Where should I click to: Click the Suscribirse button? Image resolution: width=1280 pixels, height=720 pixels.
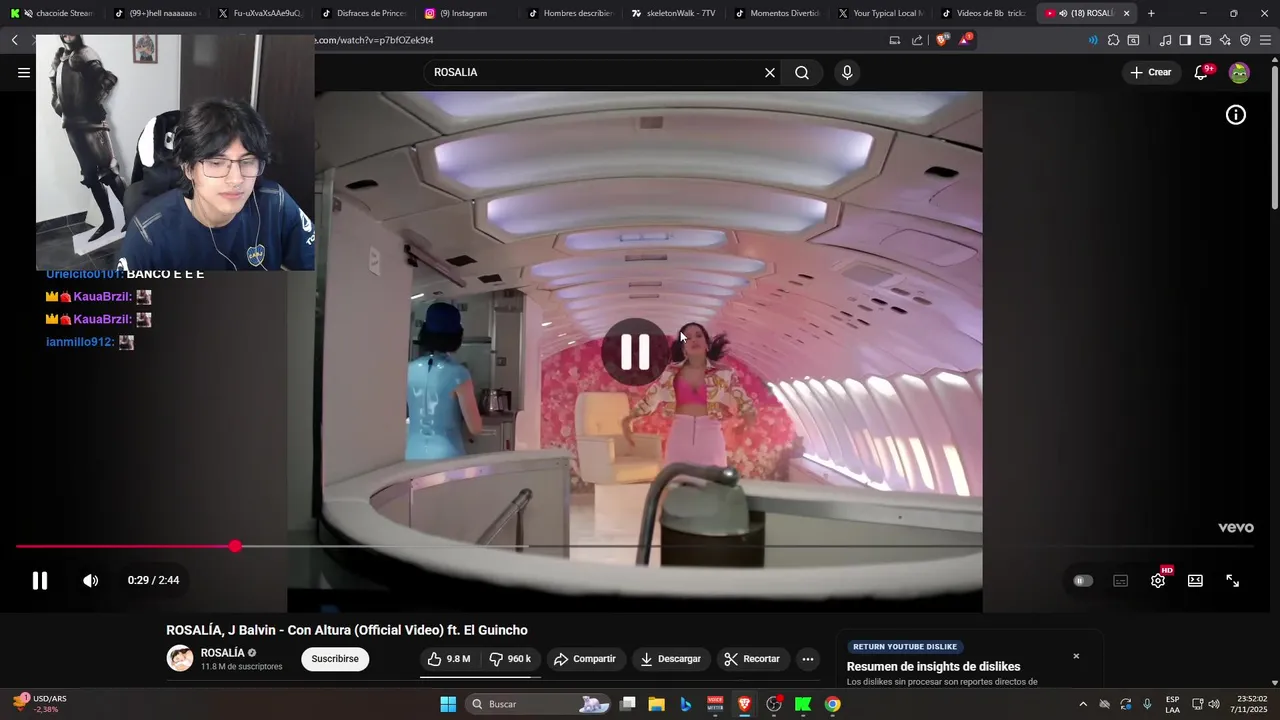(x=335, y=659)
